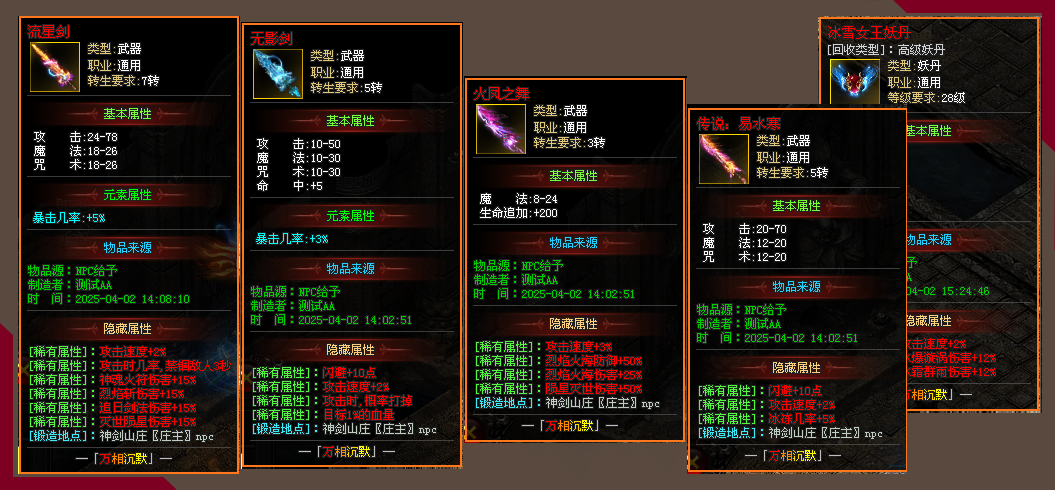Click the 流星剑 item title
Viewport: 1055px width, 490px height.
click(x=48, y=30)
